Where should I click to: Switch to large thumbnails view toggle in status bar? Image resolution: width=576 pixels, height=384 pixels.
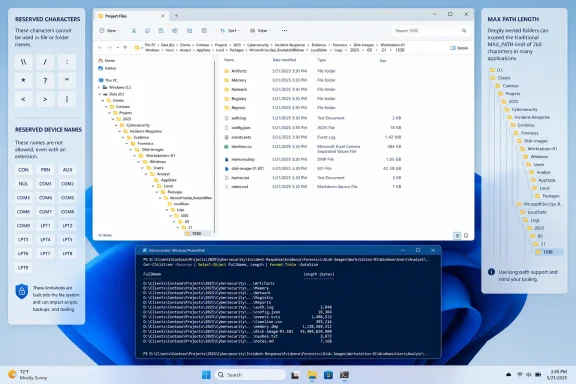(466, 236)
